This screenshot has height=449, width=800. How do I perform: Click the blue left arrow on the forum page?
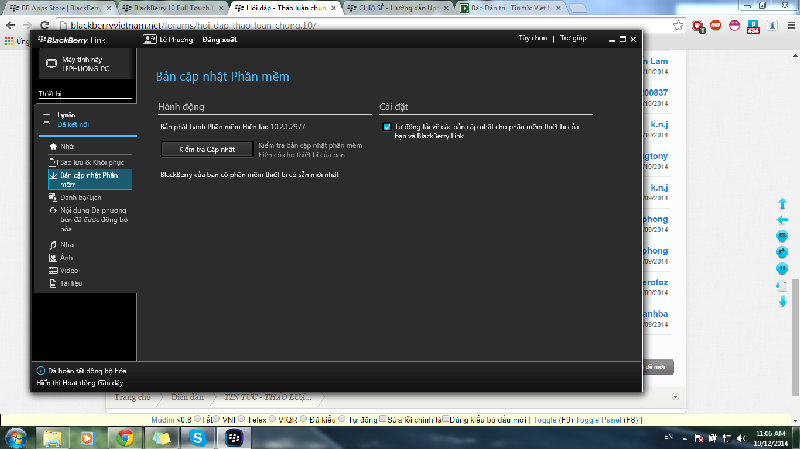click(x=782, y=220)
